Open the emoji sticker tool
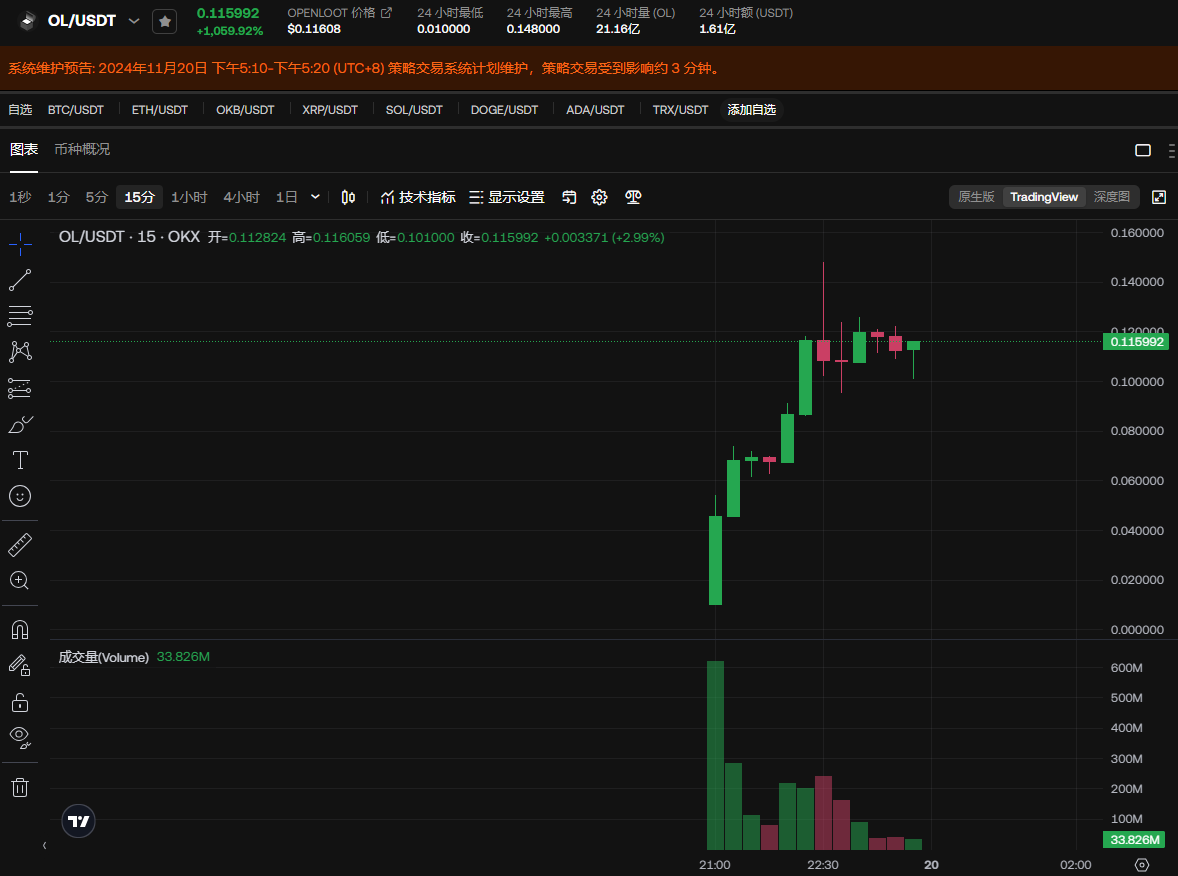The image size is (1178, 876). coord(20,496)
